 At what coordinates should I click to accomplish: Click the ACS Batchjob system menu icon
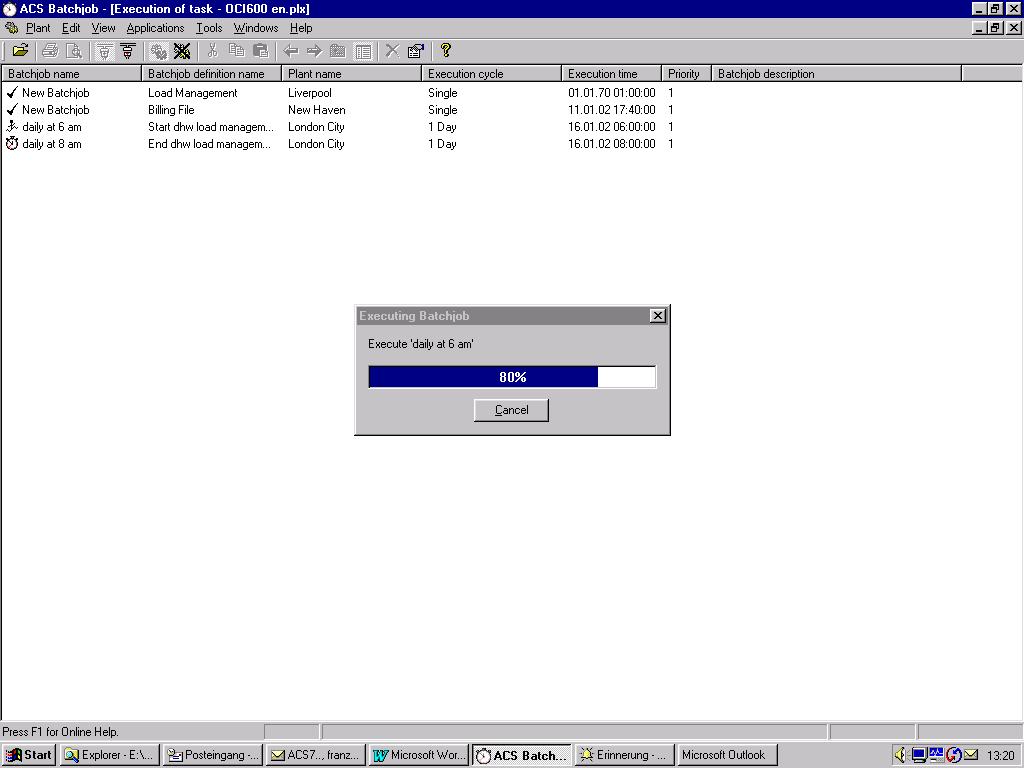tap(9, 8)
